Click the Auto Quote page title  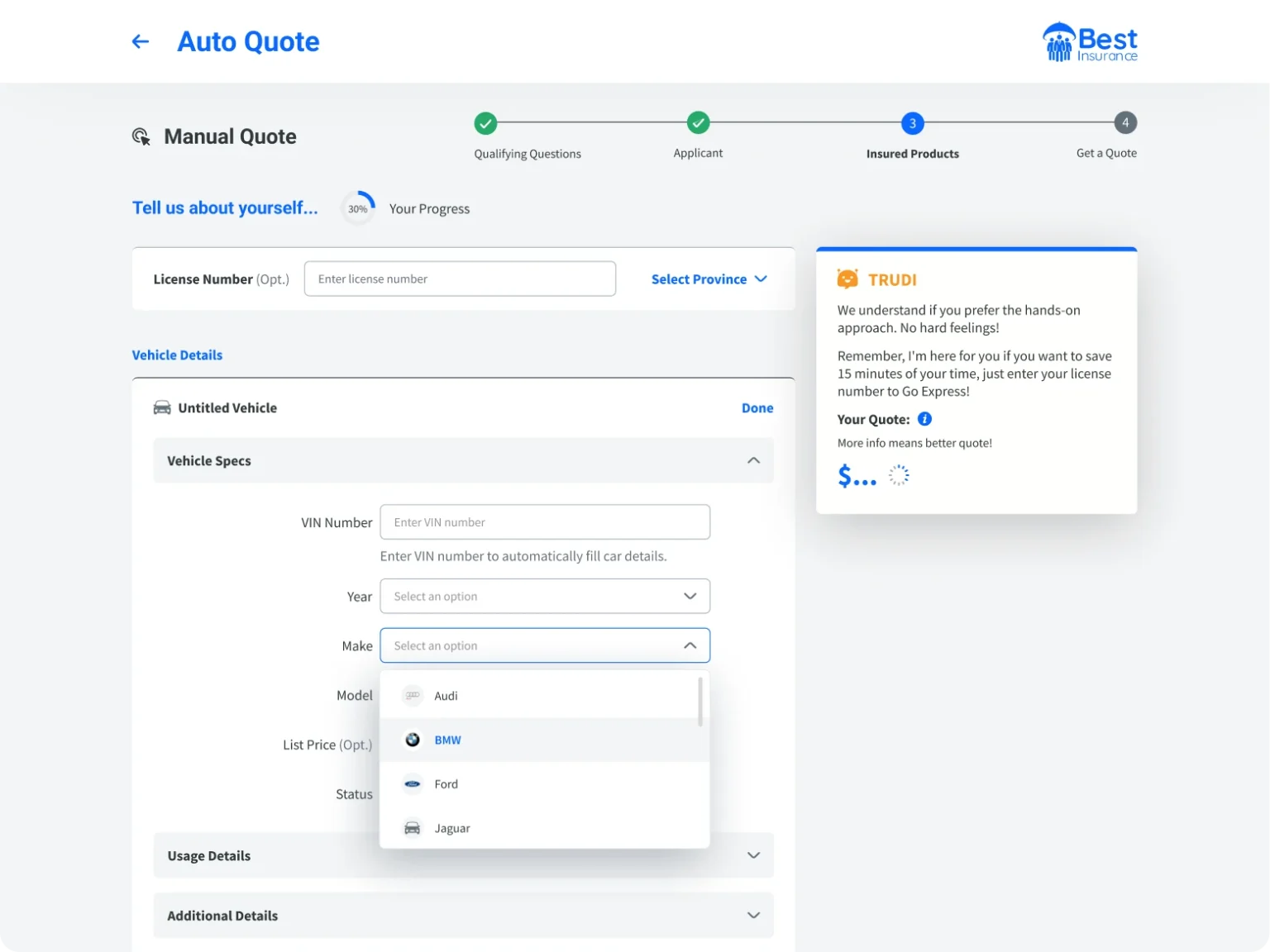[x=248, y=41]
